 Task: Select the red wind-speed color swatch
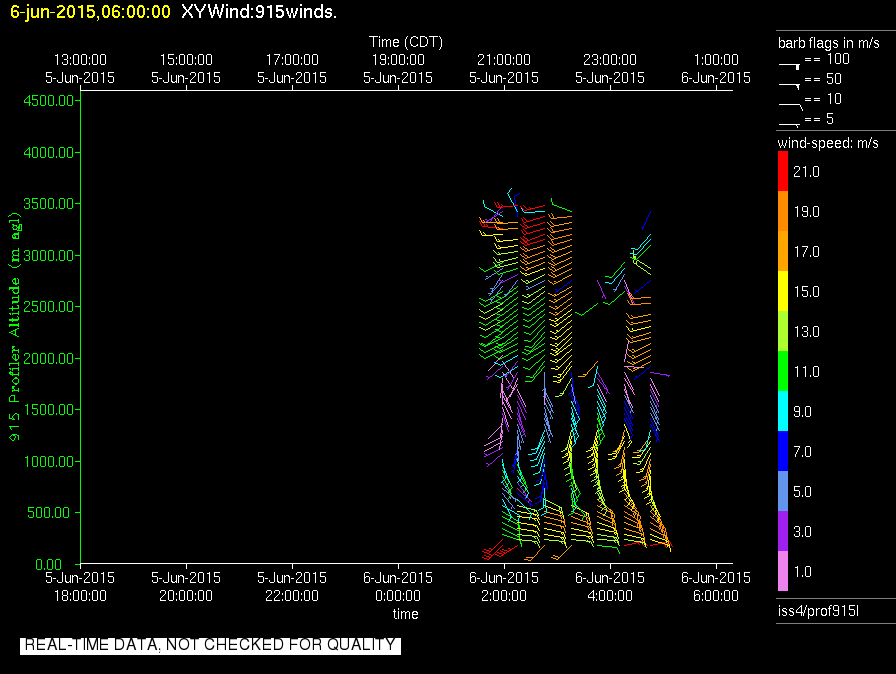click(x=784, y=171)
